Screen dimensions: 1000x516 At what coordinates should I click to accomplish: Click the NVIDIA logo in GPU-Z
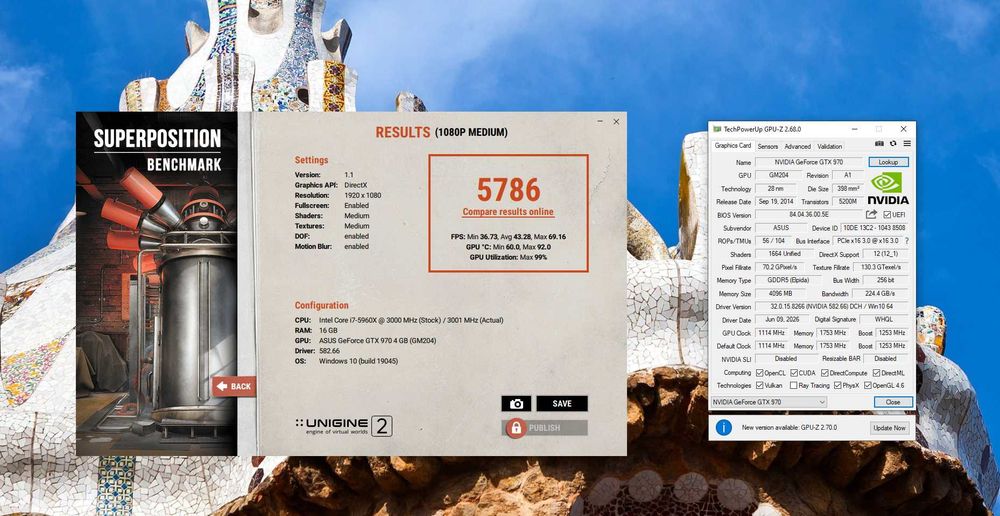click(x=887, y=188)
